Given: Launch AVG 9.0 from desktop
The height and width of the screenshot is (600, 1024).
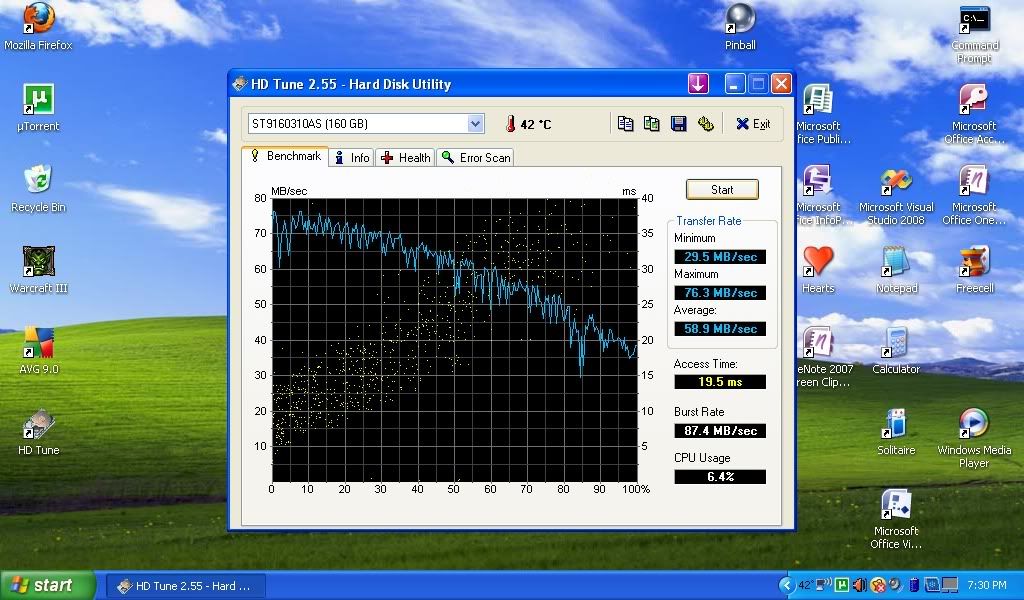Looking at the screenshot, I should pyautogui.click(x=38, y=344).
